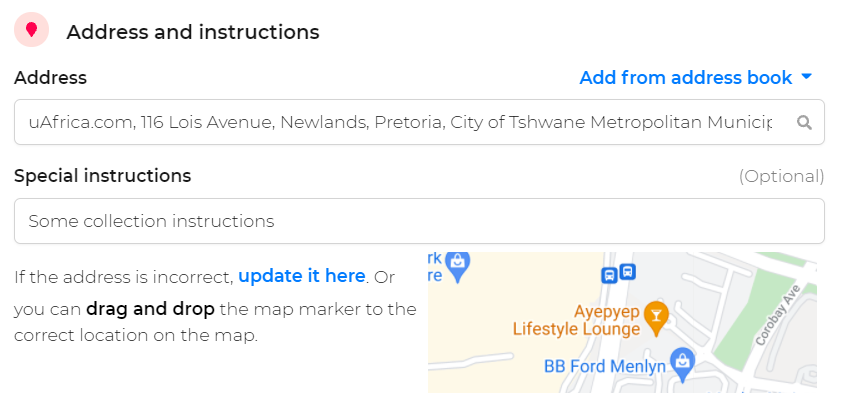
Task: Focus the Address input field
Action: coord(419,122)
